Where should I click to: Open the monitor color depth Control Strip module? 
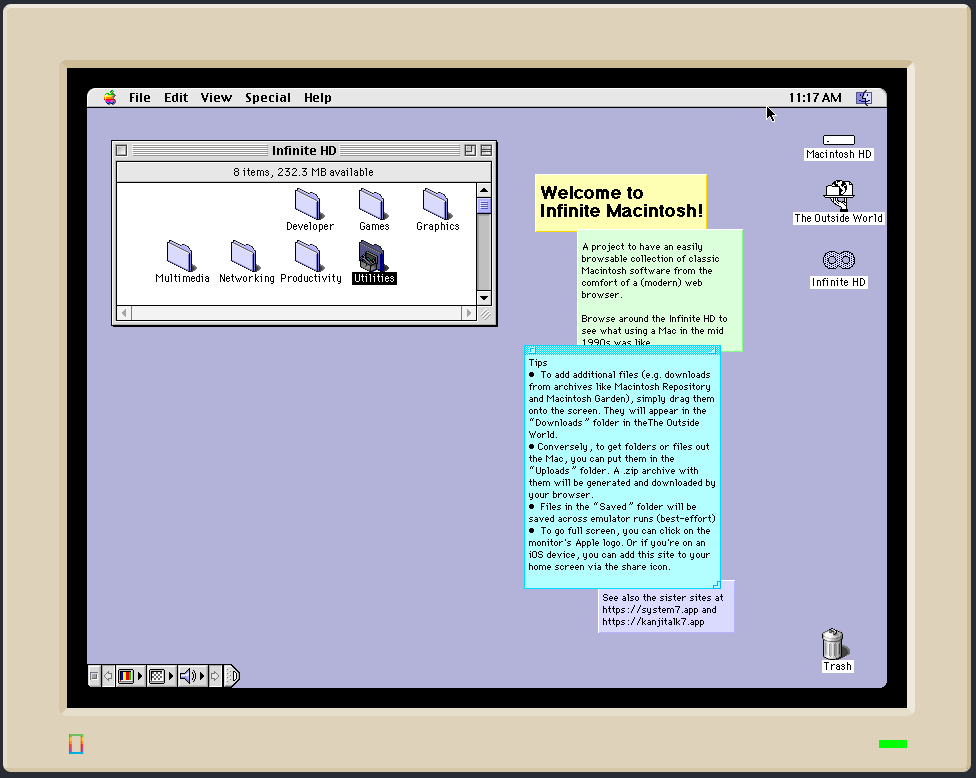(x=126, y=676)
